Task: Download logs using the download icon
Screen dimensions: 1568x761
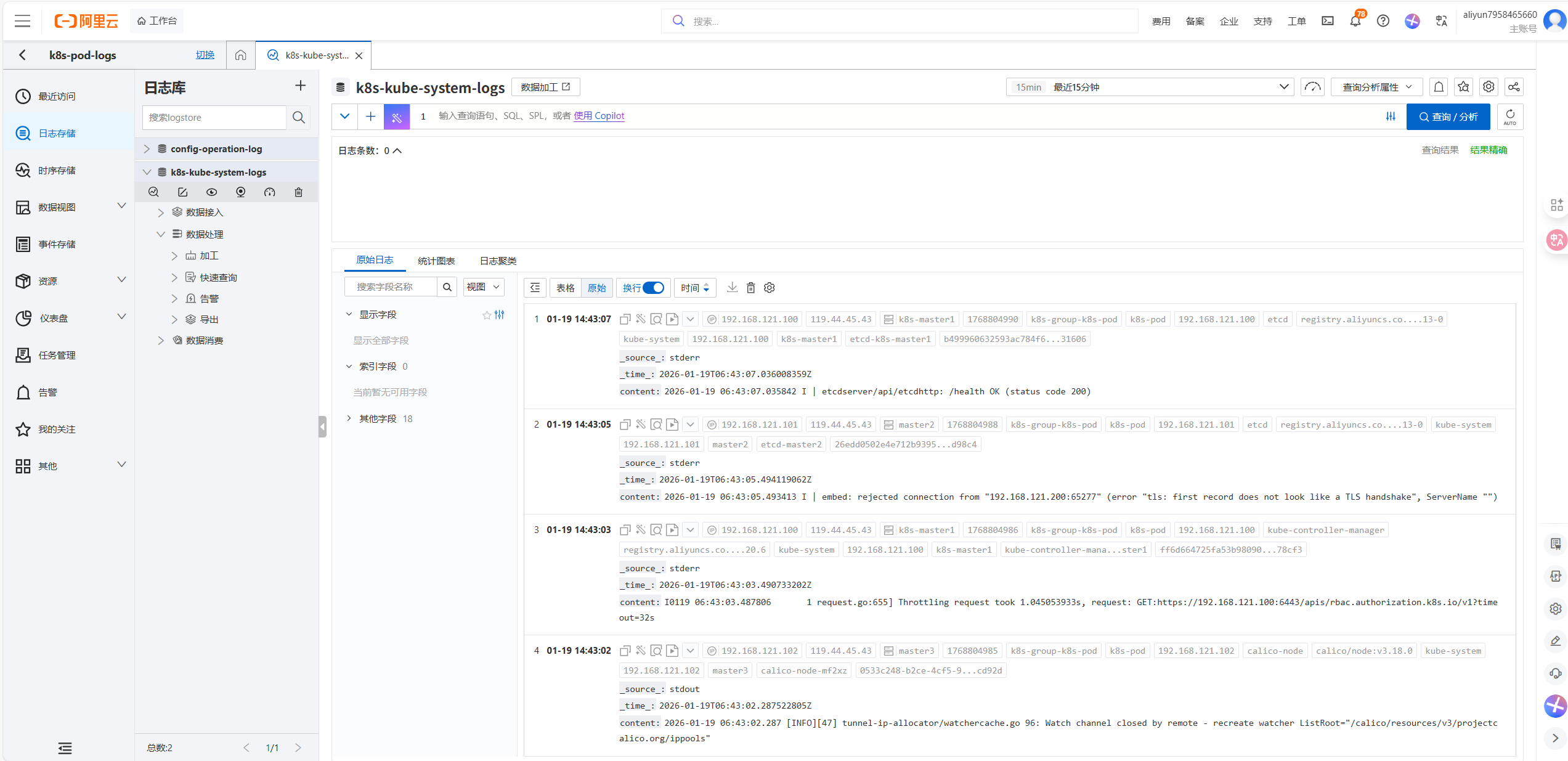Action: (x=732, y=287)
